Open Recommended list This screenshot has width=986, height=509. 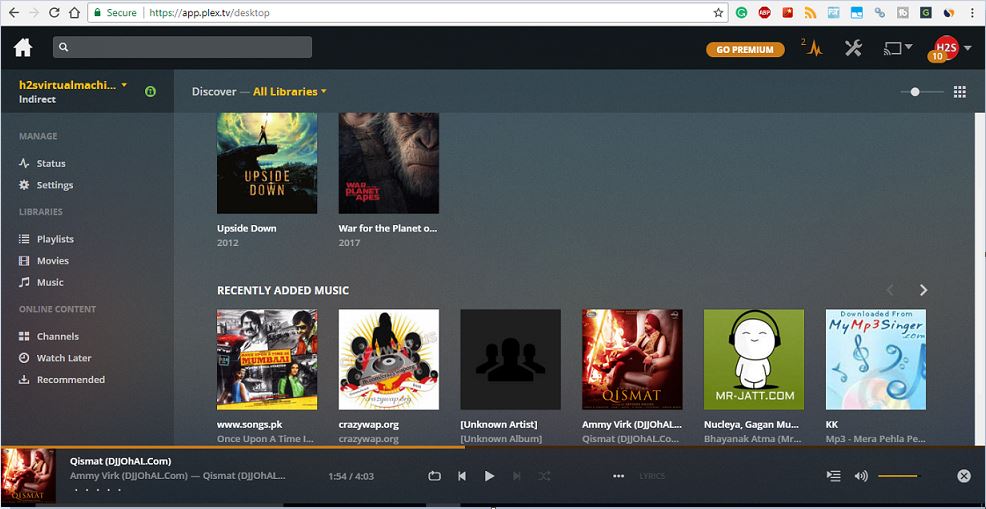(62, 379)
